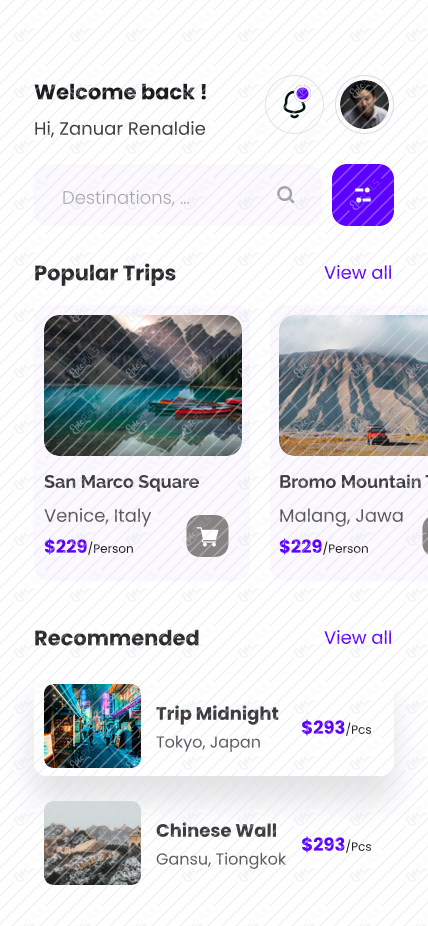Select the Bromo Mountain trip title

(354, 482)
